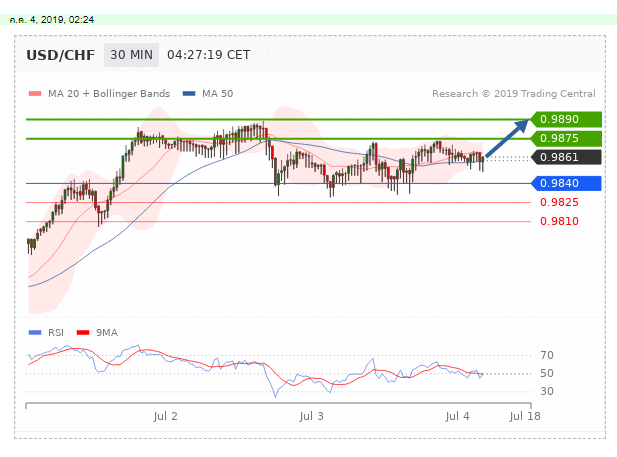Click the 0.9875 green resistance tag
The image size is (617, 457).
pyautogui.click(x=566, y=139)
